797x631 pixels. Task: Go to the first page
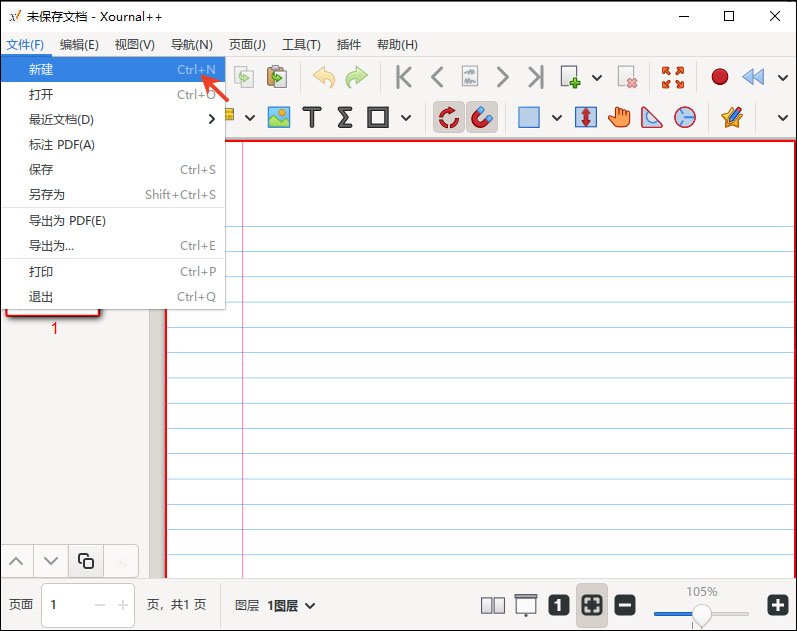pos(404,77)
